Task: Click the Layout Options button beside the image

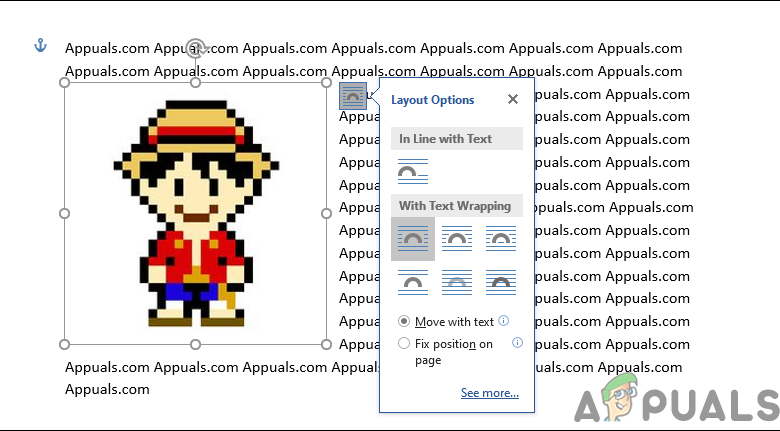Action: coord(353,96)
